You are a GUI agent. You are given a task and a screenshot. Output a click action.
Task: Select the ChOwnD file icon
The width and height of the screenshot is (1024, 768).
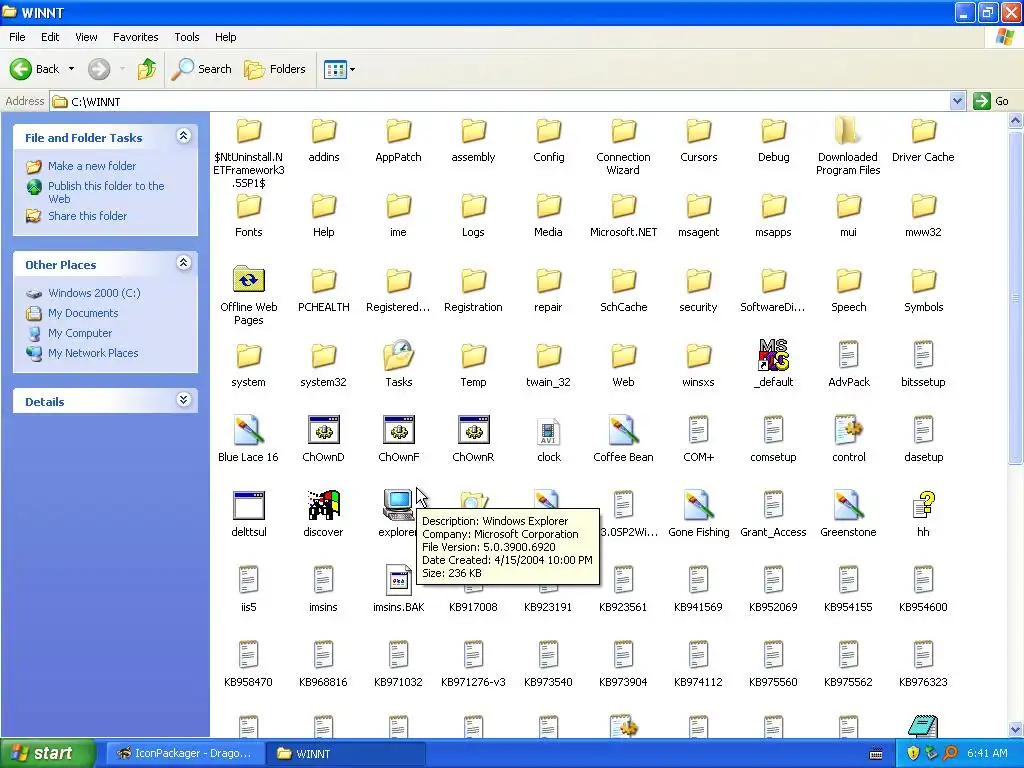click(323, 430)
